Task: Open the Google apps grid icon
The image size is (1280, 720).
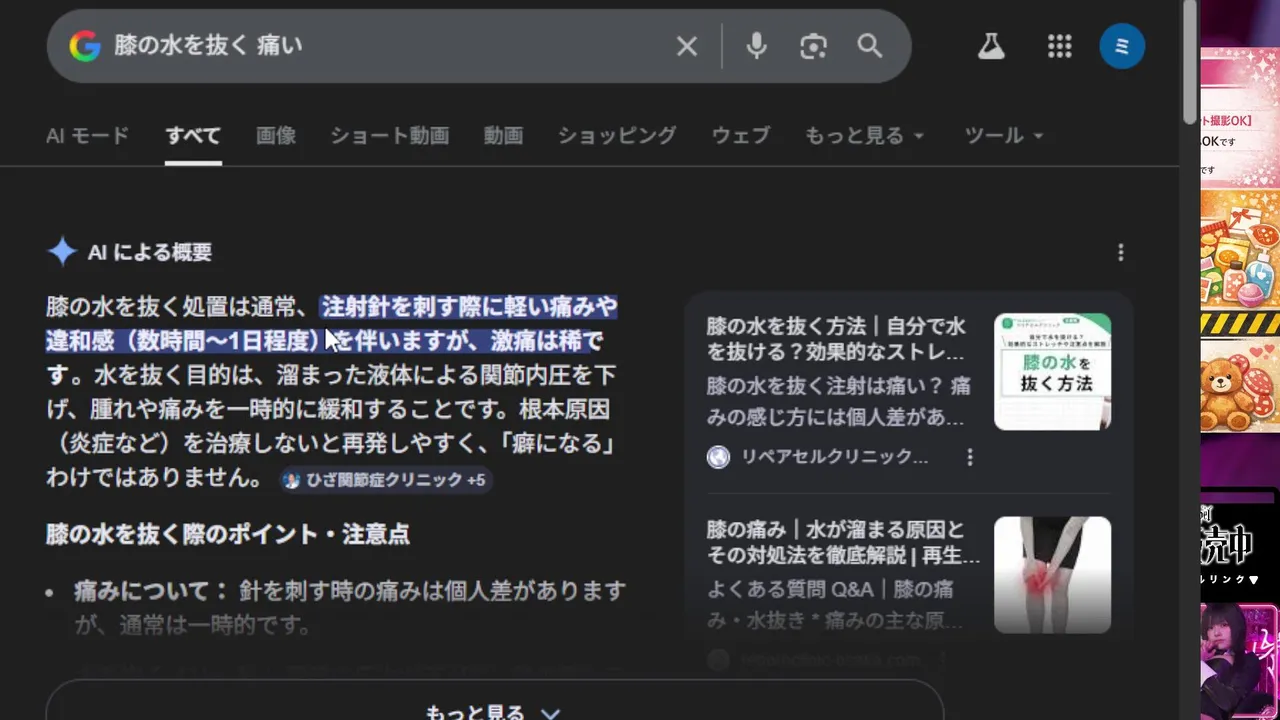Action: pyautogui.click(x=1060, y=46)
